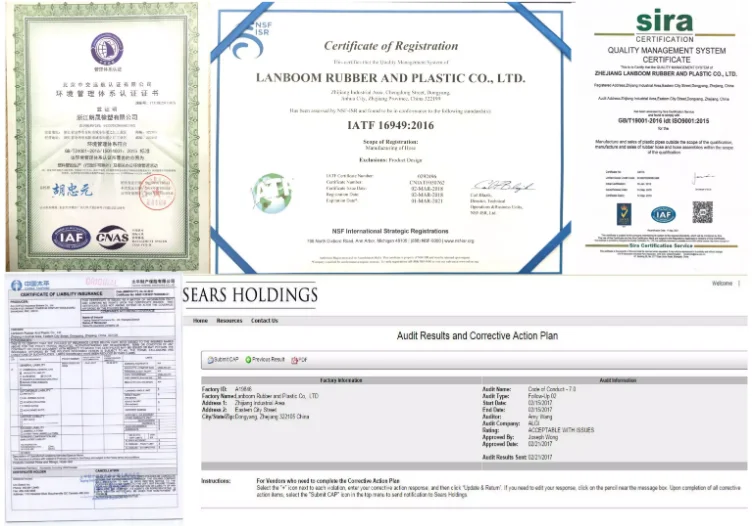Click the Code of Conduct - 7.0 audit name
The height and width of the screenshot is (526, 753).
552,389
